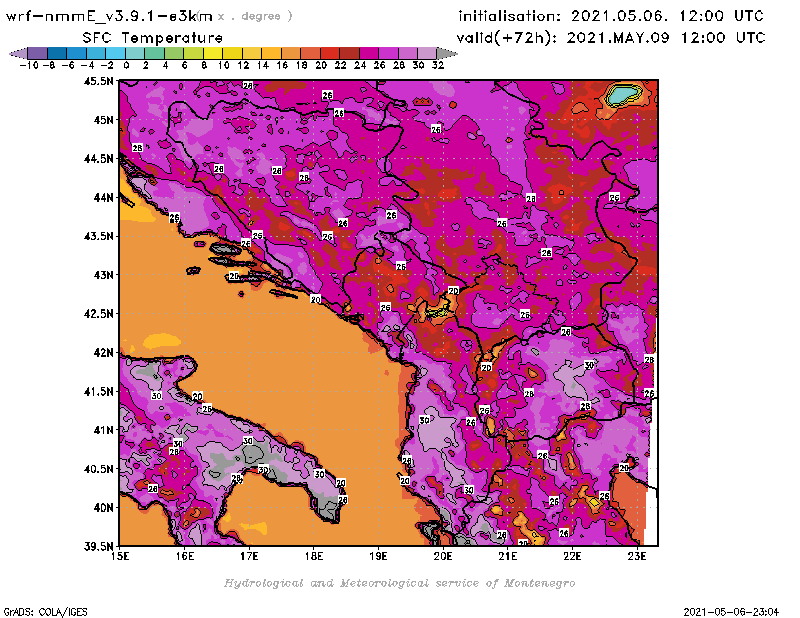Click the '41N' latitude axis label
This screenshot has width=800, height=618.
tap(103, 430)
